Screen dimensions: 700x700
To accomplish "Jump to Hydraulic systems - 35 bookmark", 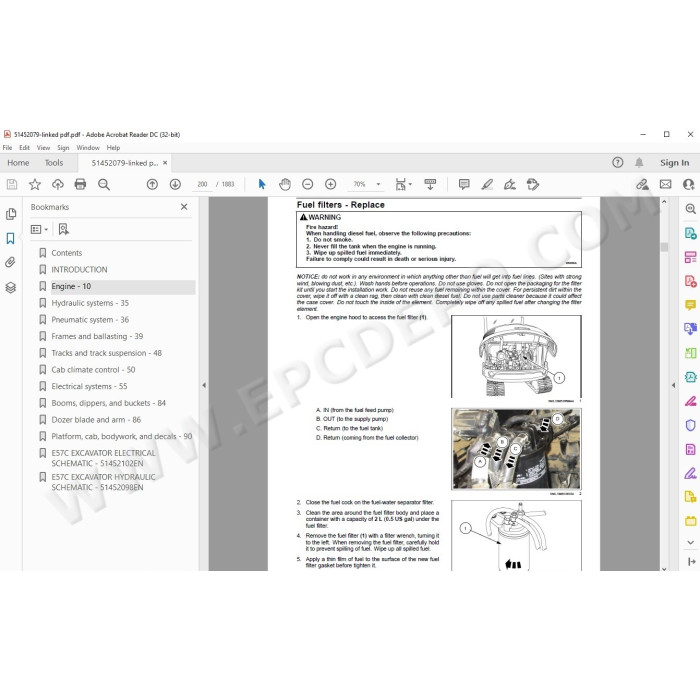I will pos(90,303).
